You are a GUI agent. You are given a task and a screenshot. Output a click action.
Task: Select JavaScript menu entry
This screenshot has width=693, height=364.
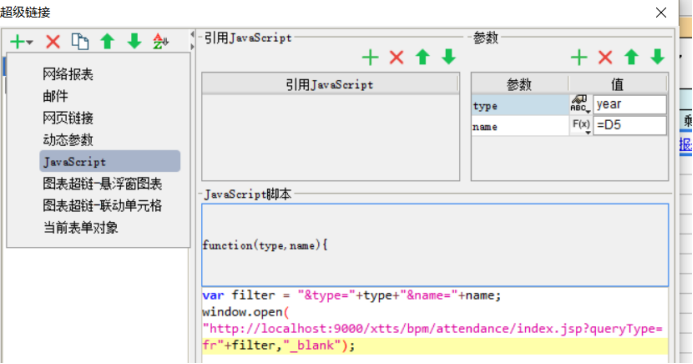[x=110, y=161]
